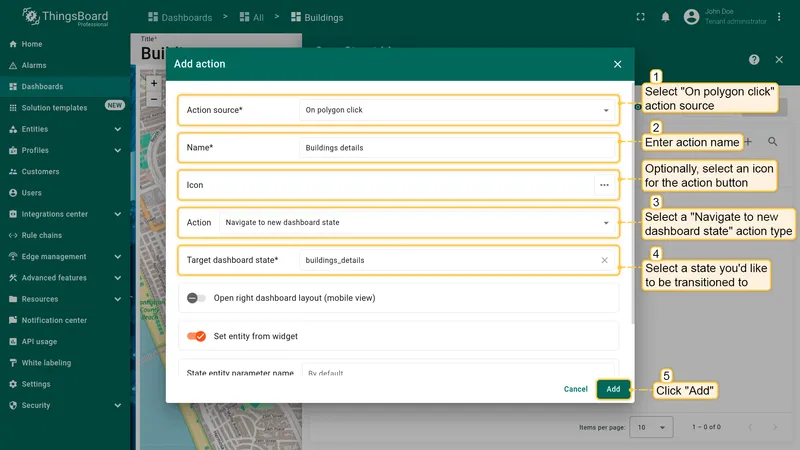Click the ThingsBoard logo

65,17
